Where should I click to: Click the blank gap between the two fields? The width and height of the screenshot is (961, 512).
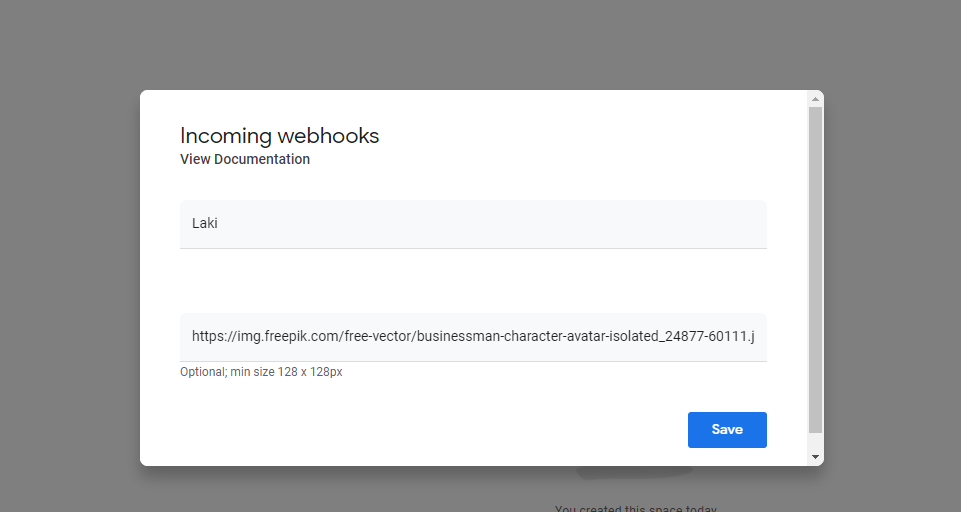click(x=473, y=281)
